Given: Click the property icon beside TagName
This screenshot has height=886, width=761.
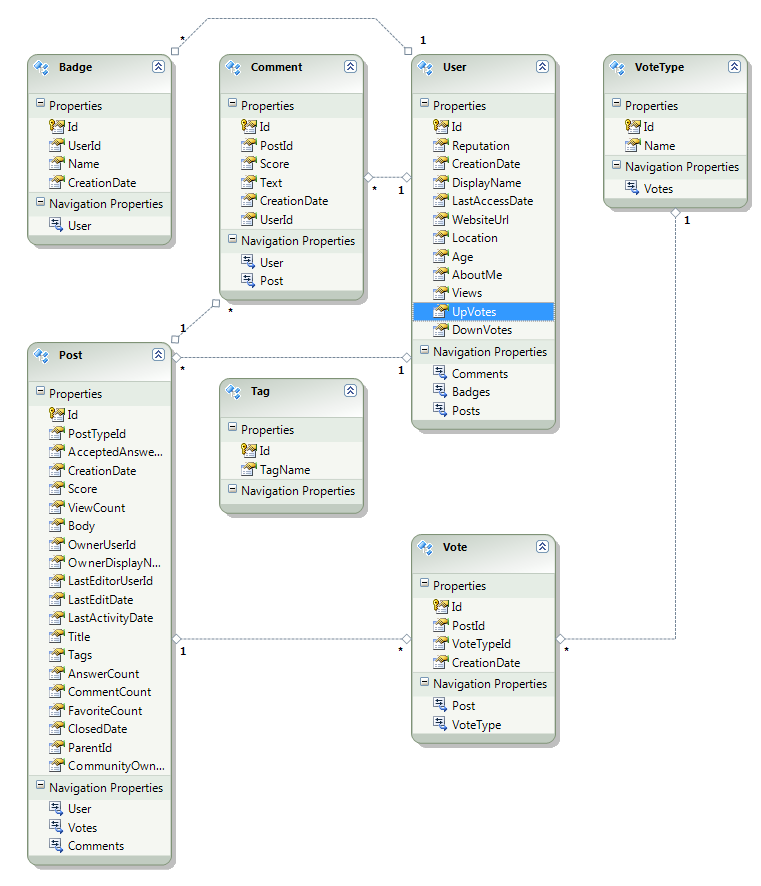Looking at the screenshot, I should point(249,469).
